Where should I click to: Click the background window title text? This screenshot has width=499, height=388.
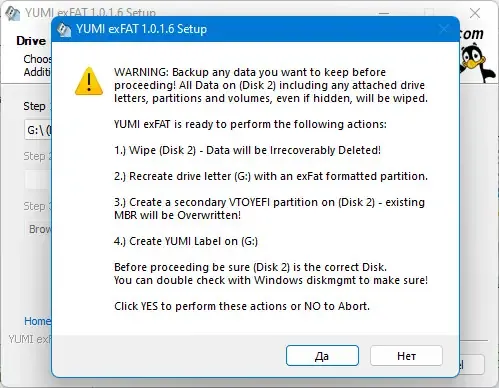[x=90, y=13]
